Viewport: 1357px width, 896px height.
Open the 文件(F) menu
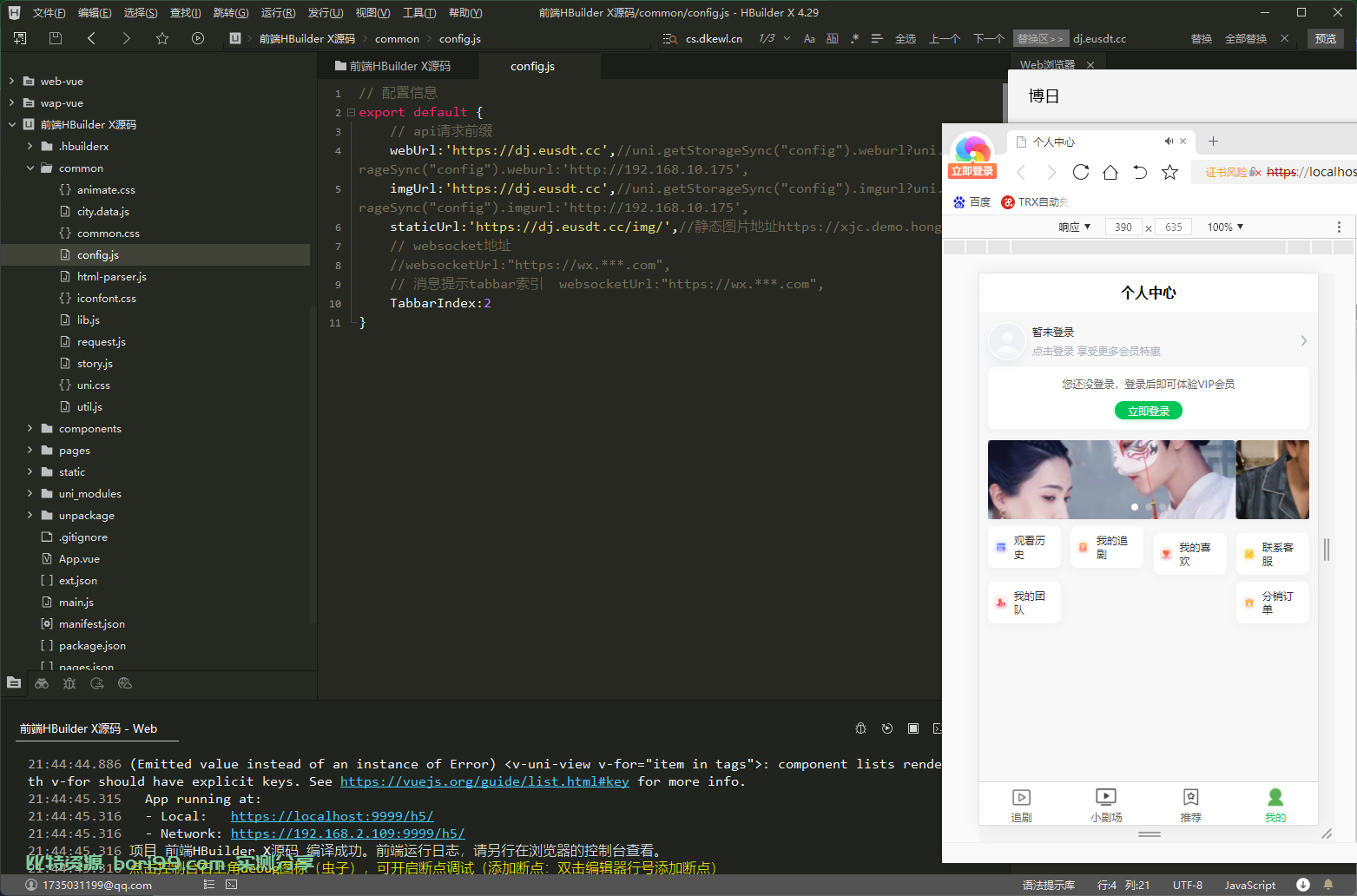point(49,13)
